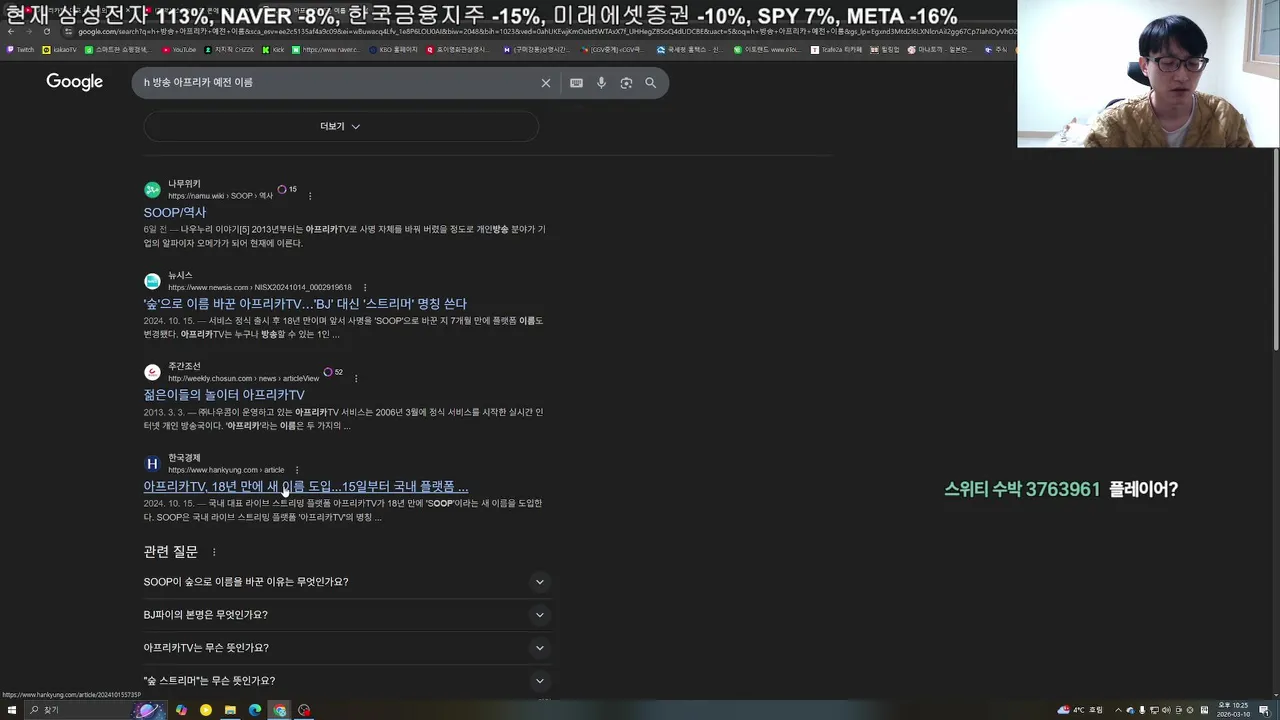The width and height of the screenshot is (1280, 720).
Task: Open the kakaoTV bookmark
Action: tap(60, 49)
